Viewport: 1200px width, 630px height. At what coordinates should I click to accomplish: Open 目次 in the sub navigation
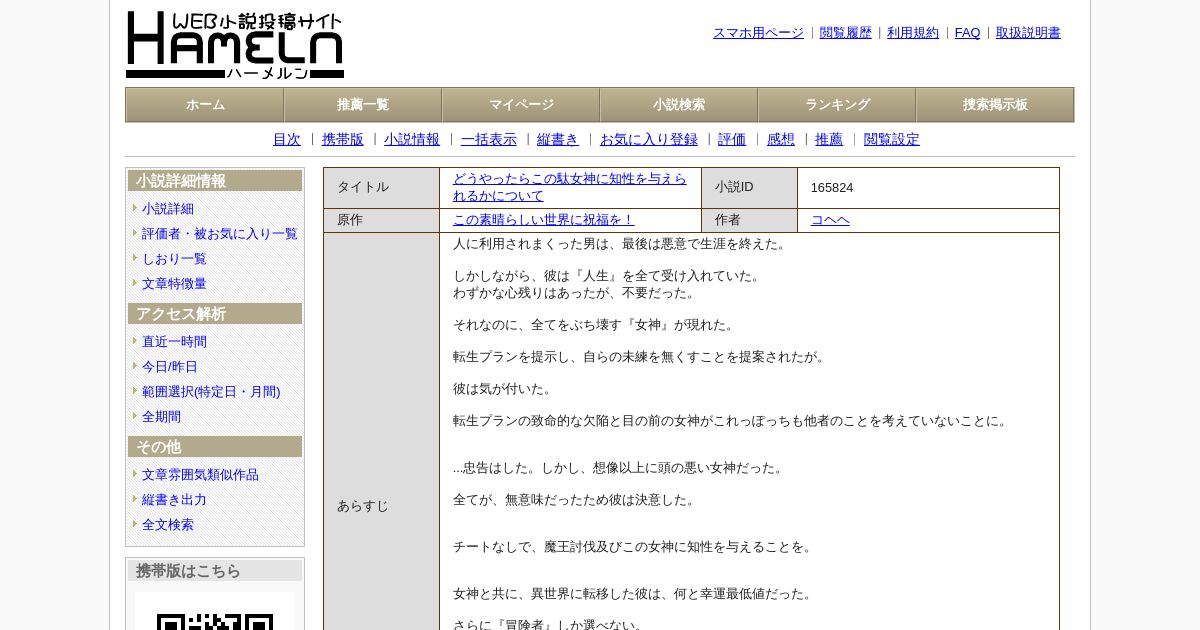coord(287,140)
